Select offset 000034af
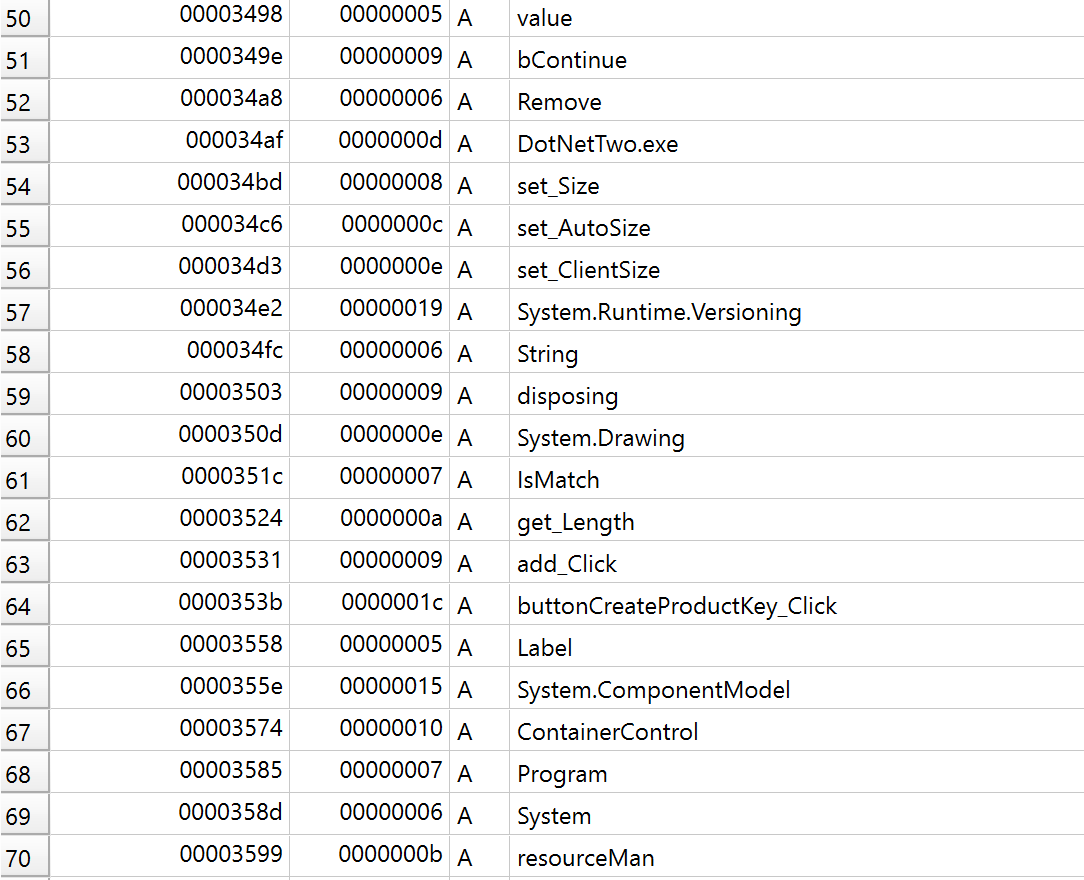This screenshot has height=880, width=1084. [234, 140]
